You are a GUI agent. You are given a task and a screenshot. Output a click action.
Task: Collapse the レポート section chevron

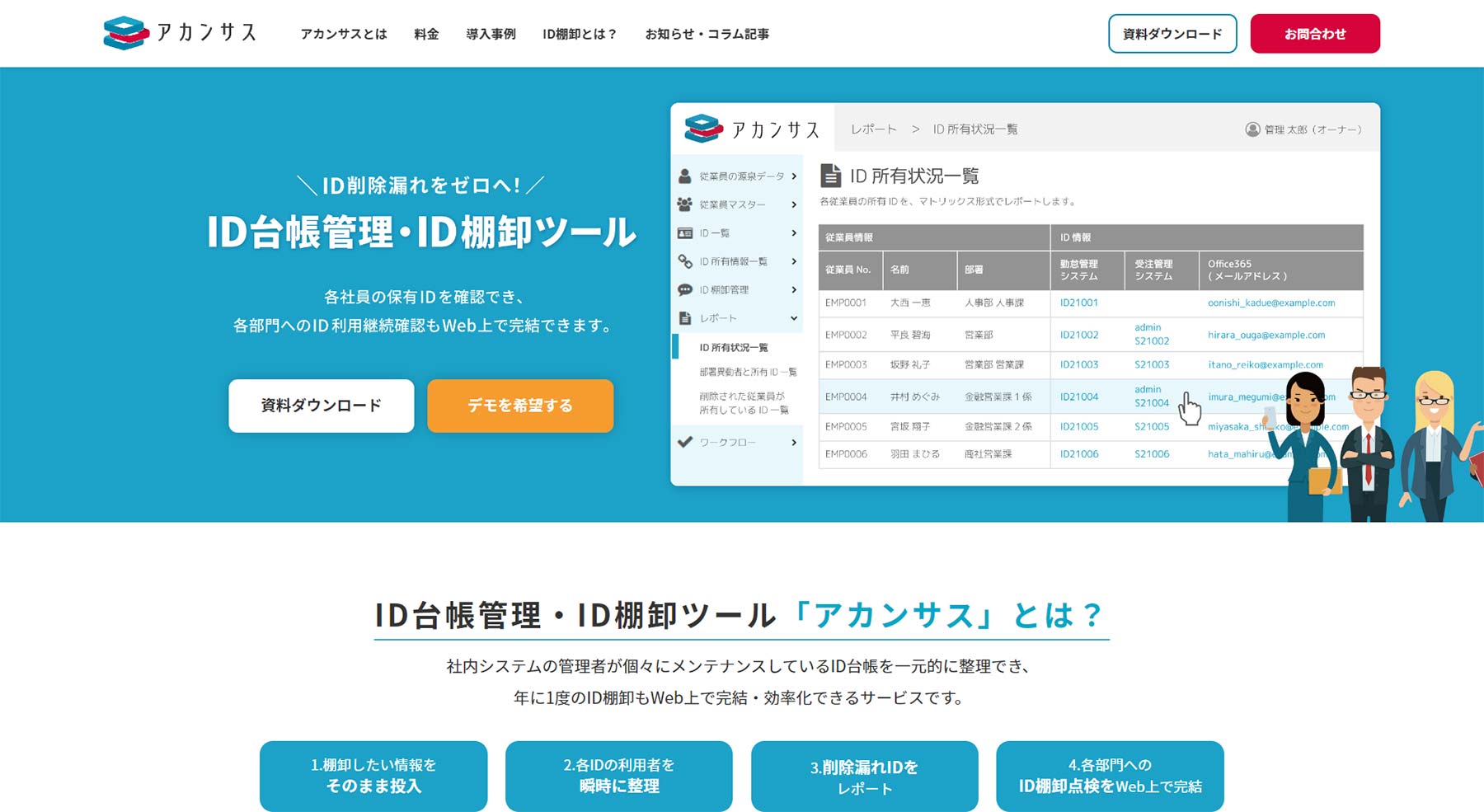[x=794, y=318]
